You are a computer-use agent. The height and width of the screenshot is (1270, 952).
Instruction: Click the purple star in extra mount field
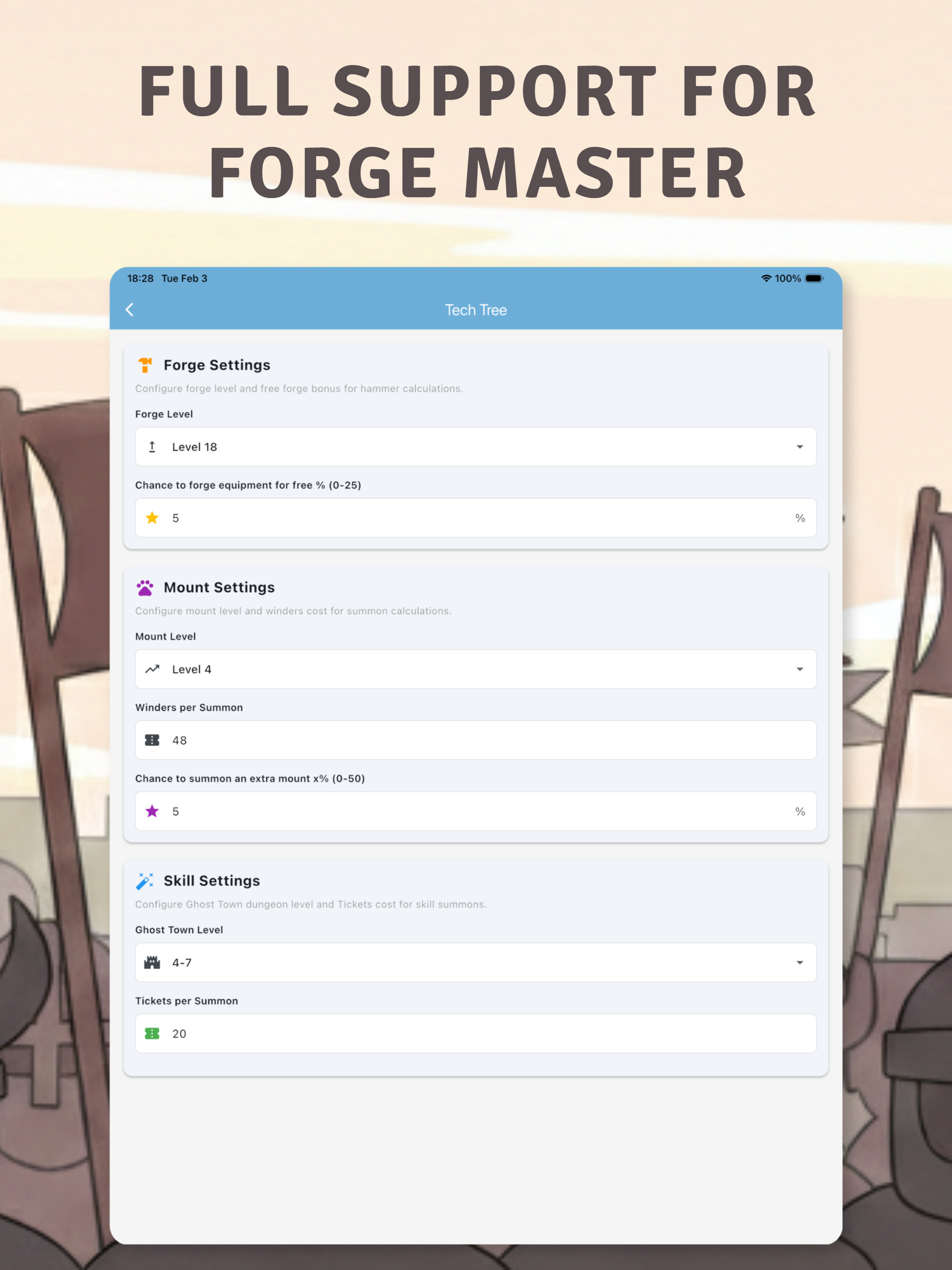click(152, 811)
